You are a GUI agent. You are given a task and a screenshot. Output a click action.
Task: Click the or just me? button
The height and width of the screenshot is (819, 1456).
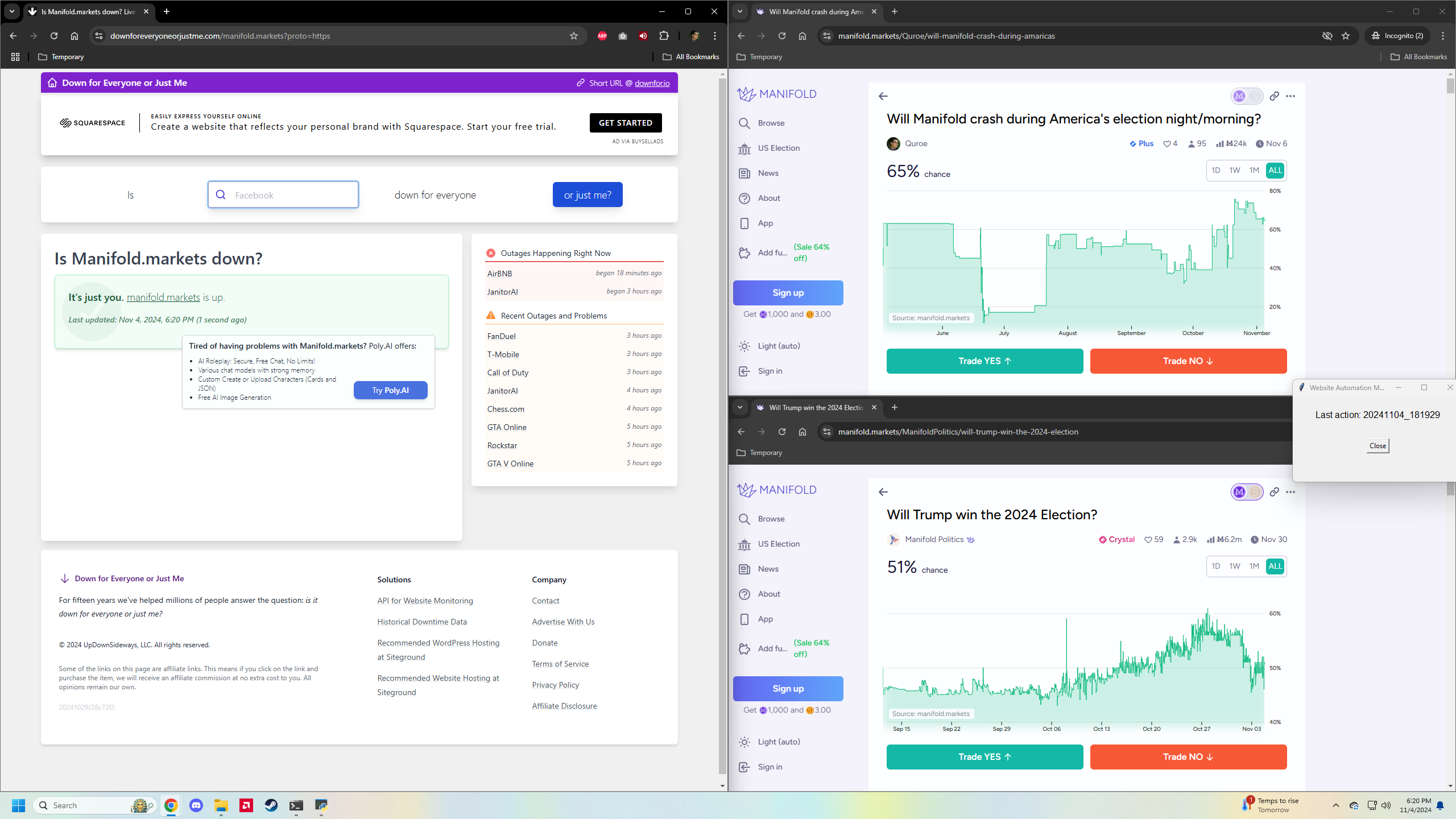pos(588,195)
